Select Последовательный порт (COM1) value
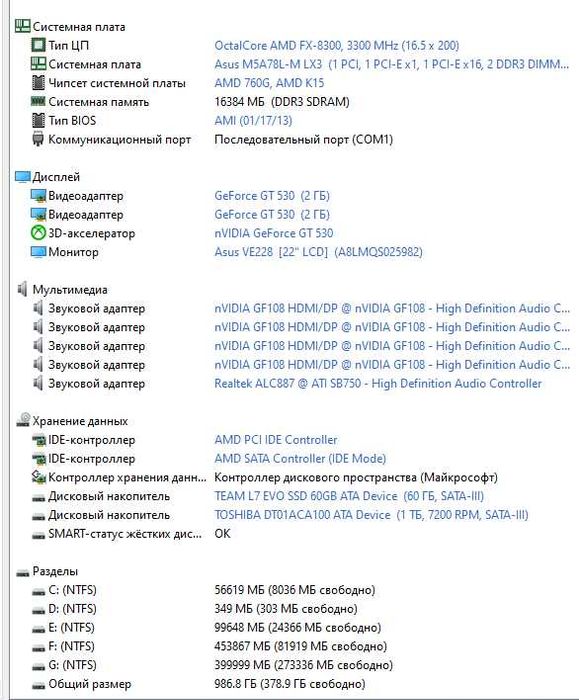This screenshot has height=700, width=579. (x=304, y=139)
